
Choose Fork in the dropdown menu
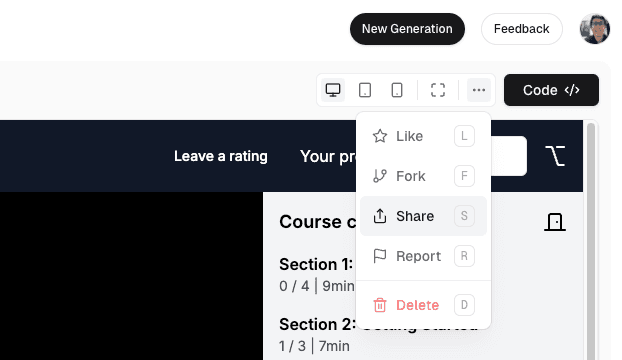click(x=423, y=176)
